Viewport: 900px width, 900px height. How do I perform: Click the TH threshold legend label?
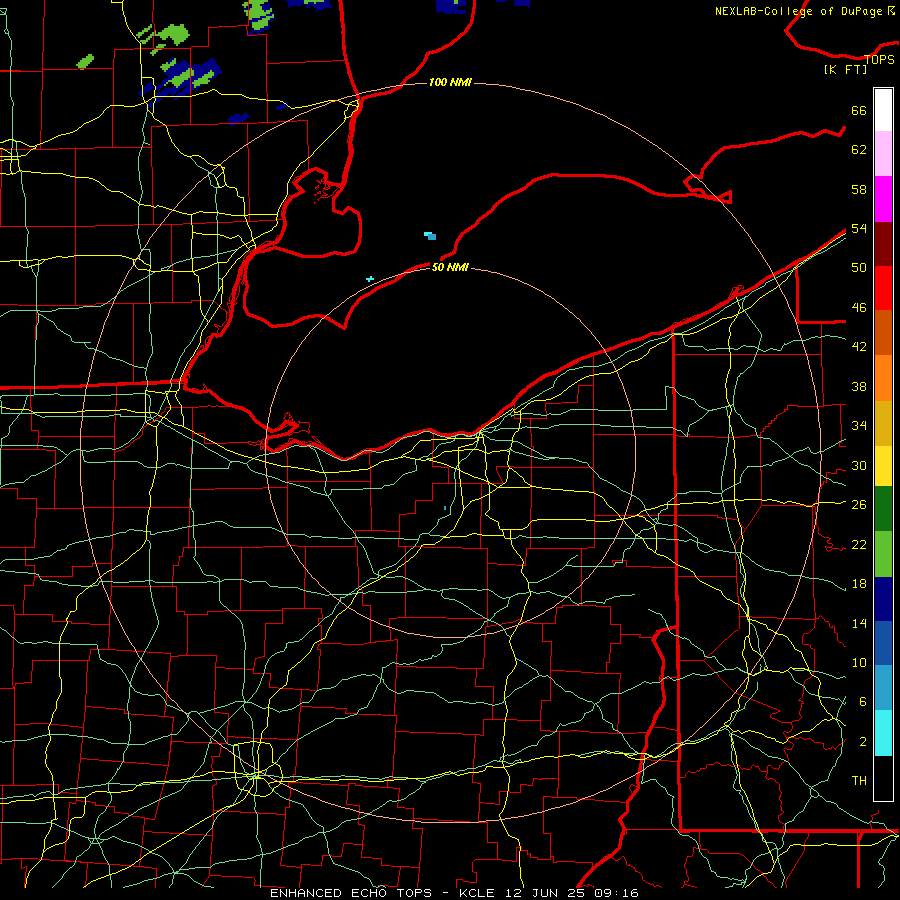click(859, 780)
